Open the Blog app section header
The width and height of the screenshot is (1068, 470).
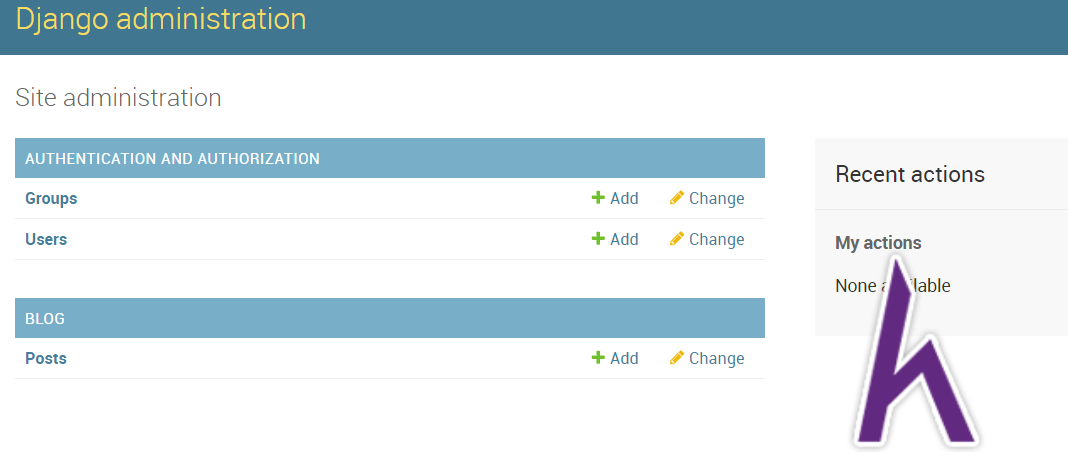click(x=45, y=319)
